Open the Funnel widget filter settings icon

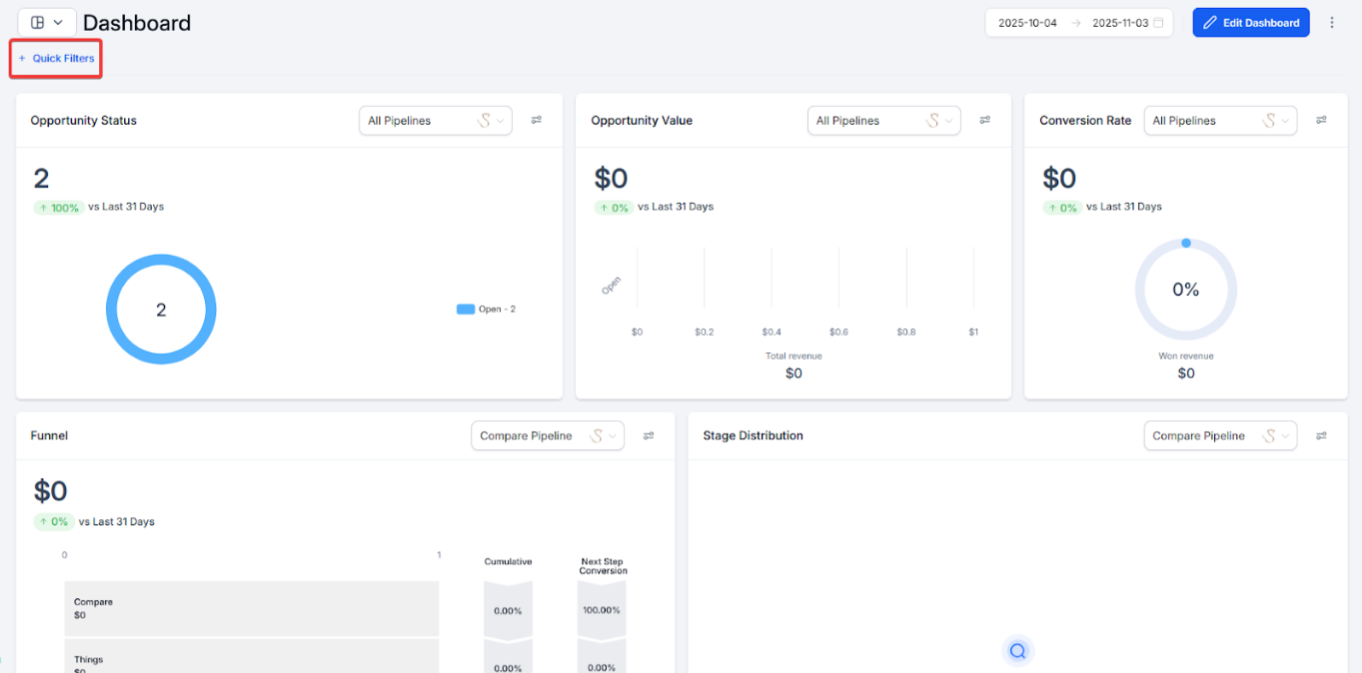point(649,436)
